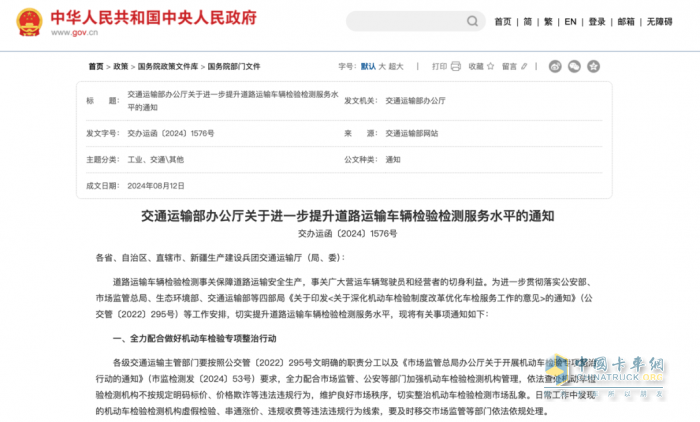The image size is (700, 422).
Task: Share to Weibo icon
Action: 555,67
